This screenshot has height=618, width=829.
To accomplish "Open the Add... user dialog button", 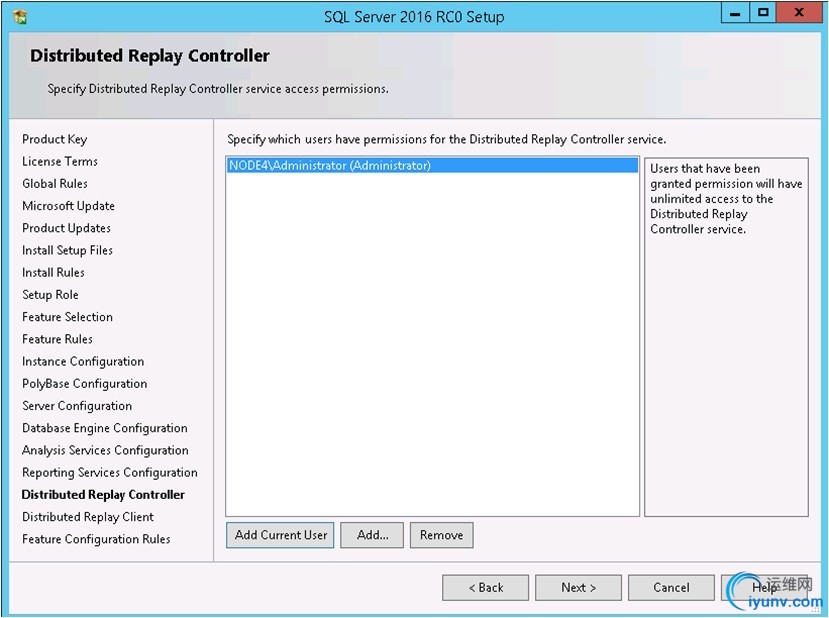I will tap(372, 535).
